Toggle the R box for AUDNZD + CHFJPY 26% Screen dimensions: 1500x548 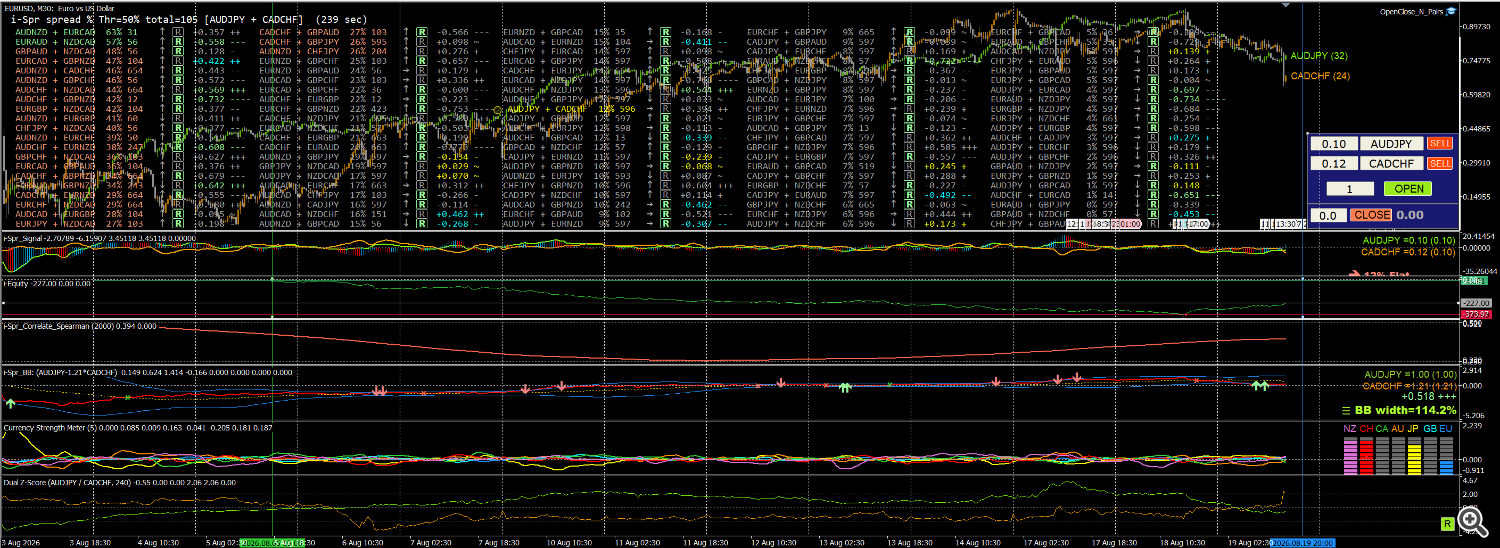click(422, 52)
